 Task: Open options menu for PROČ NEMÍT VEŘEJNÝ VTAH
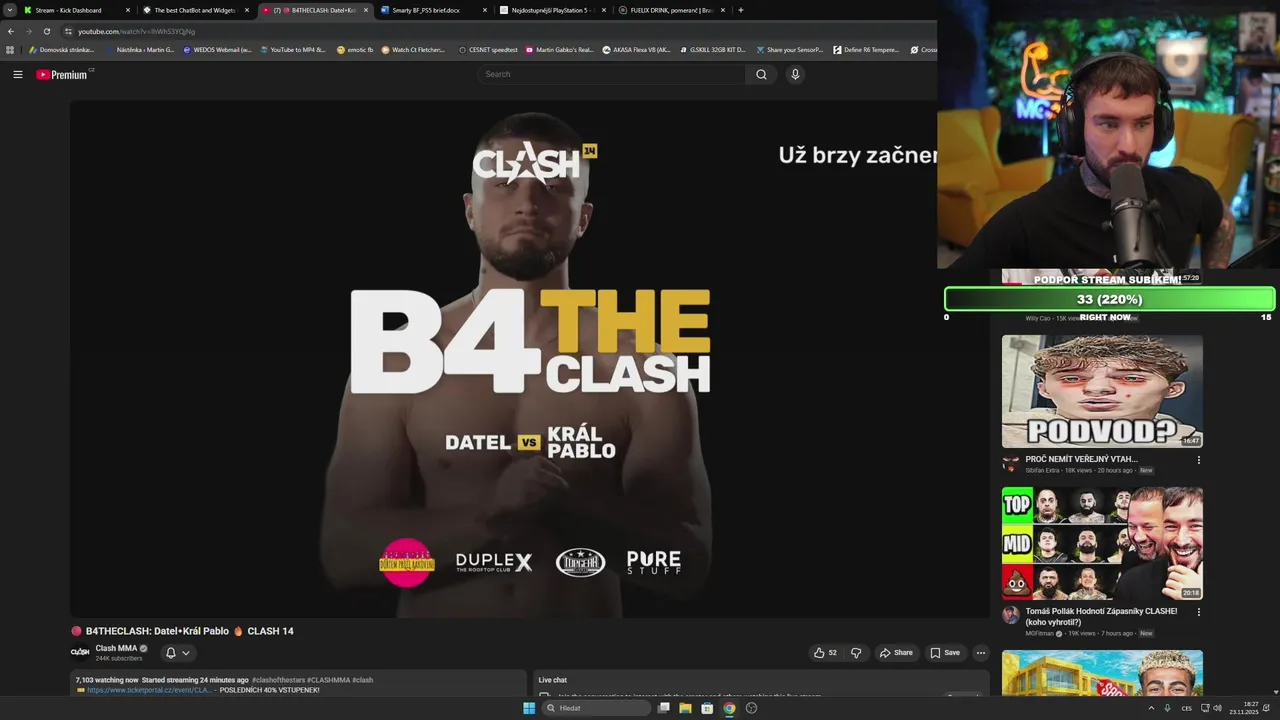point(1198,460)
